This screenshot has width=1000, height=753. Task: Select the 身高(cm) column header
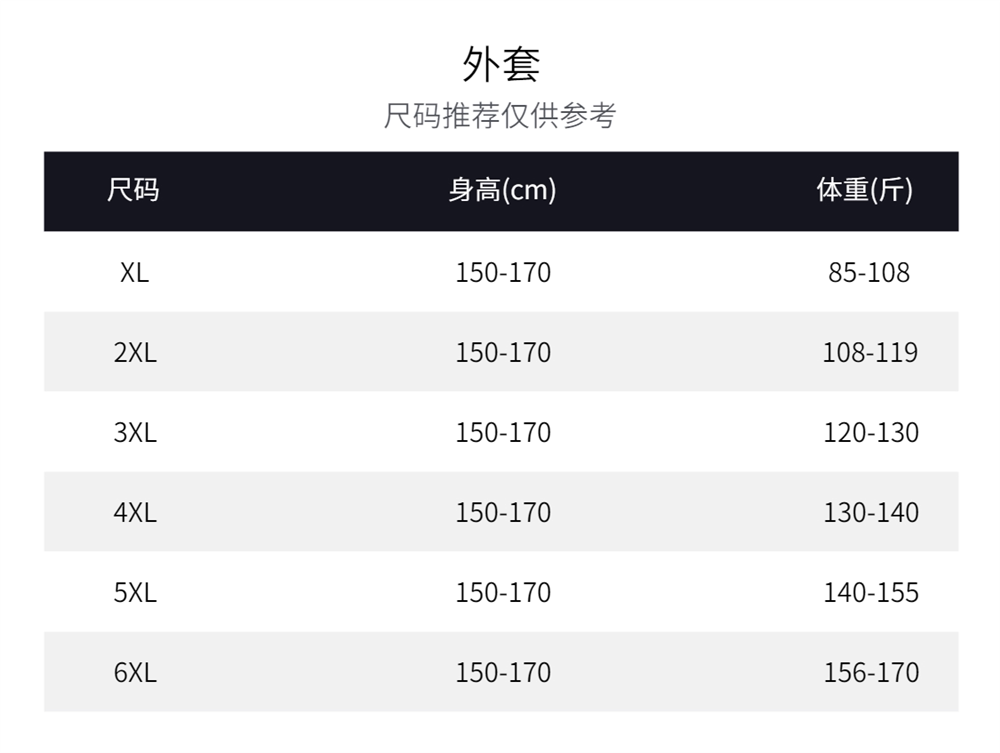502,190
